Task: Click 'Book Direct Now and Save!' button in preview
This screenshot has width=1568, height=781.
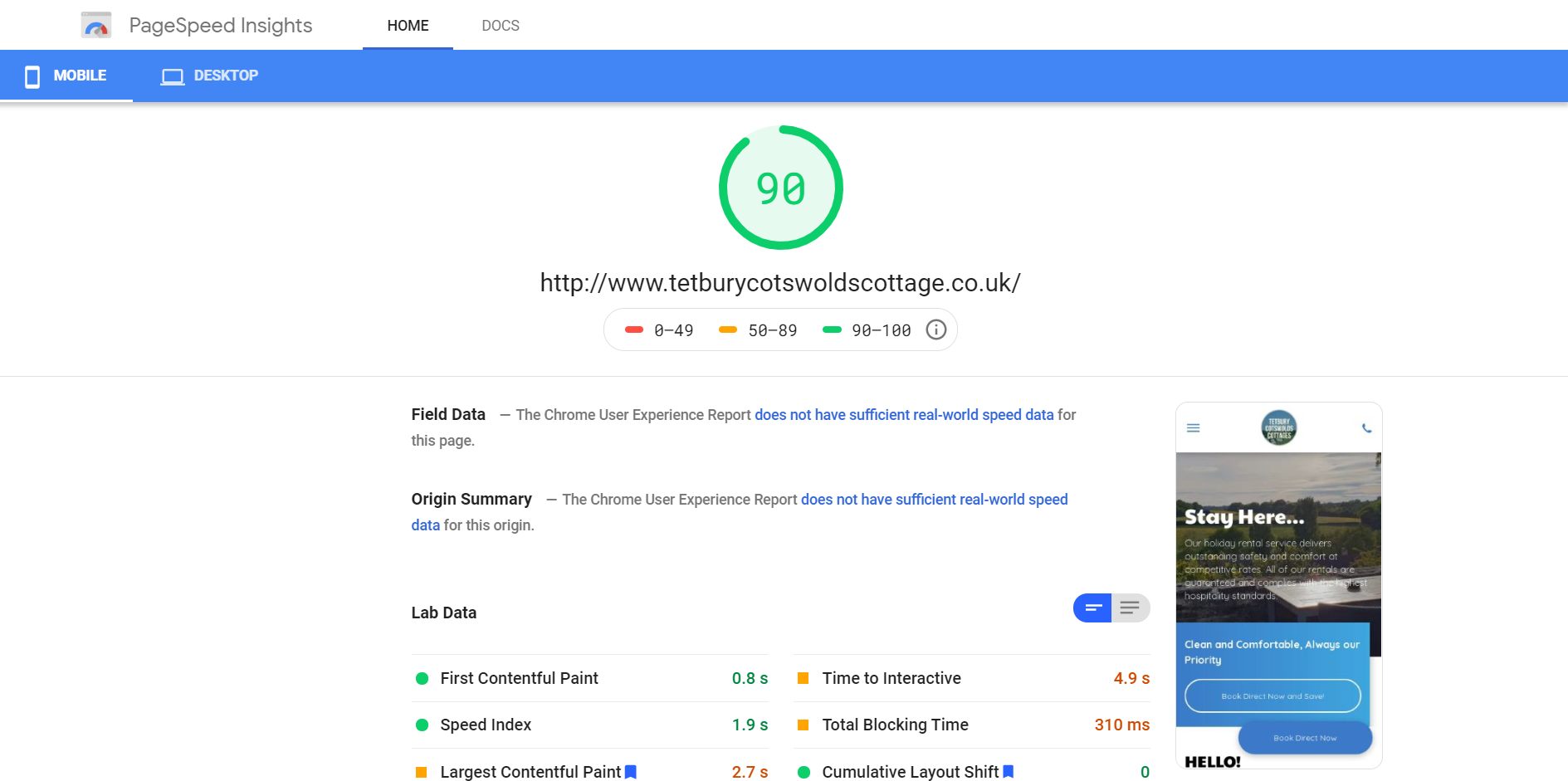Action: click(x=1272, y=696)
